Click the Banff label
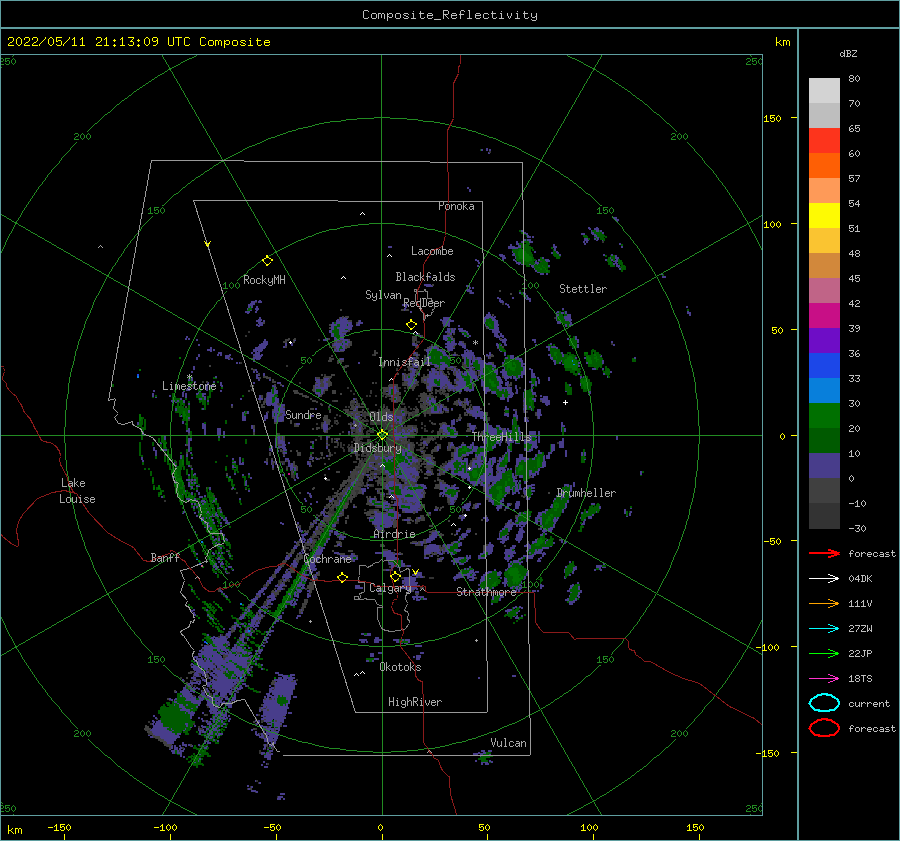 coord(165,557)
